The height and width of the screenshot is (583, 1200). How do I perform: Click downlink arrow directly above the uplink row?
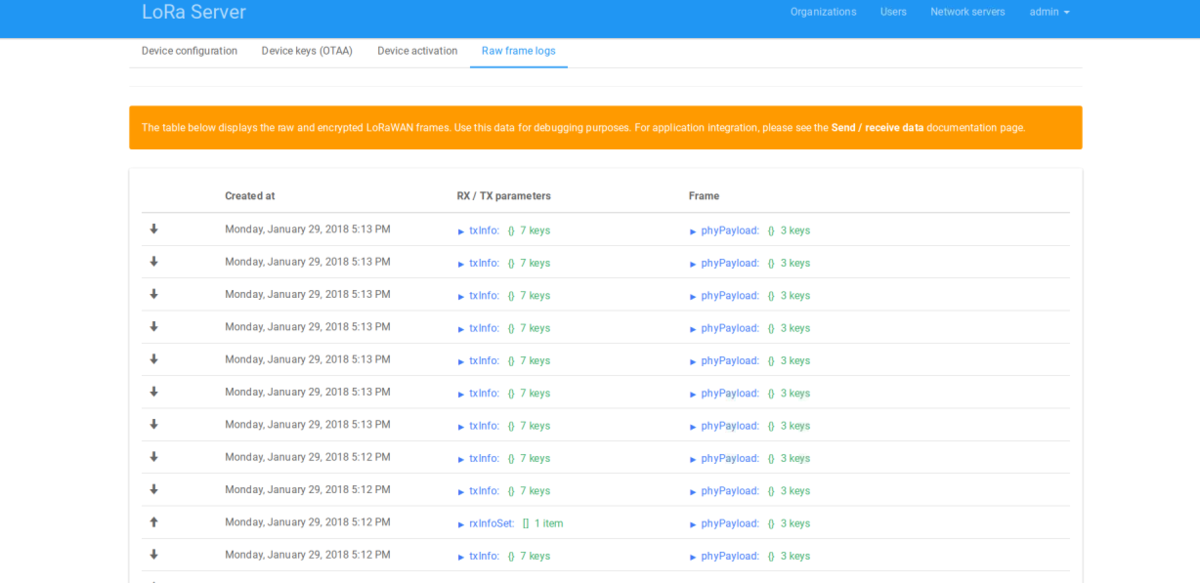[x=154, y=490]
